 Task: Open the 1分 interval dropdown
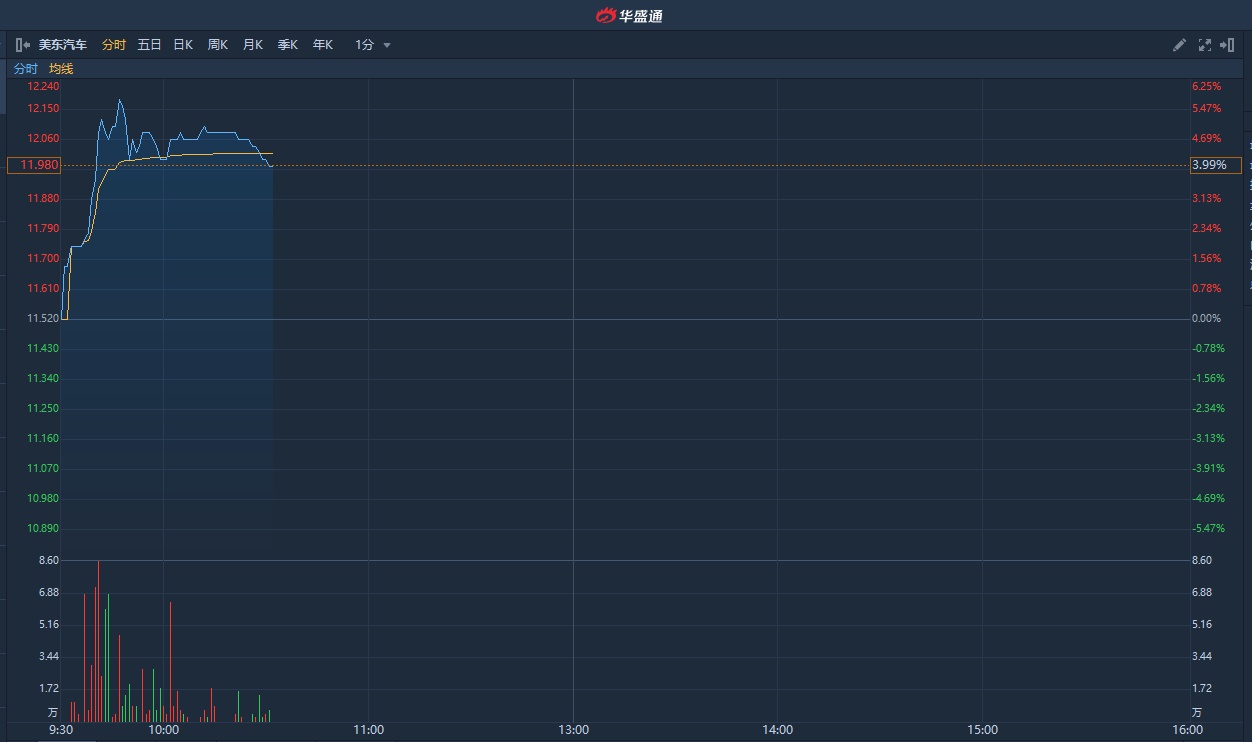coord(373,45)
